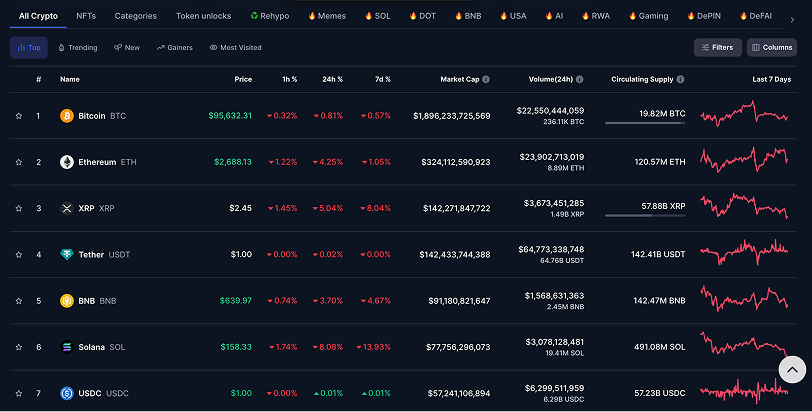Screen dimensions: 812x412
Task: Click the Bitcoin circulating supply progress bar
Action: click(645, 123)
